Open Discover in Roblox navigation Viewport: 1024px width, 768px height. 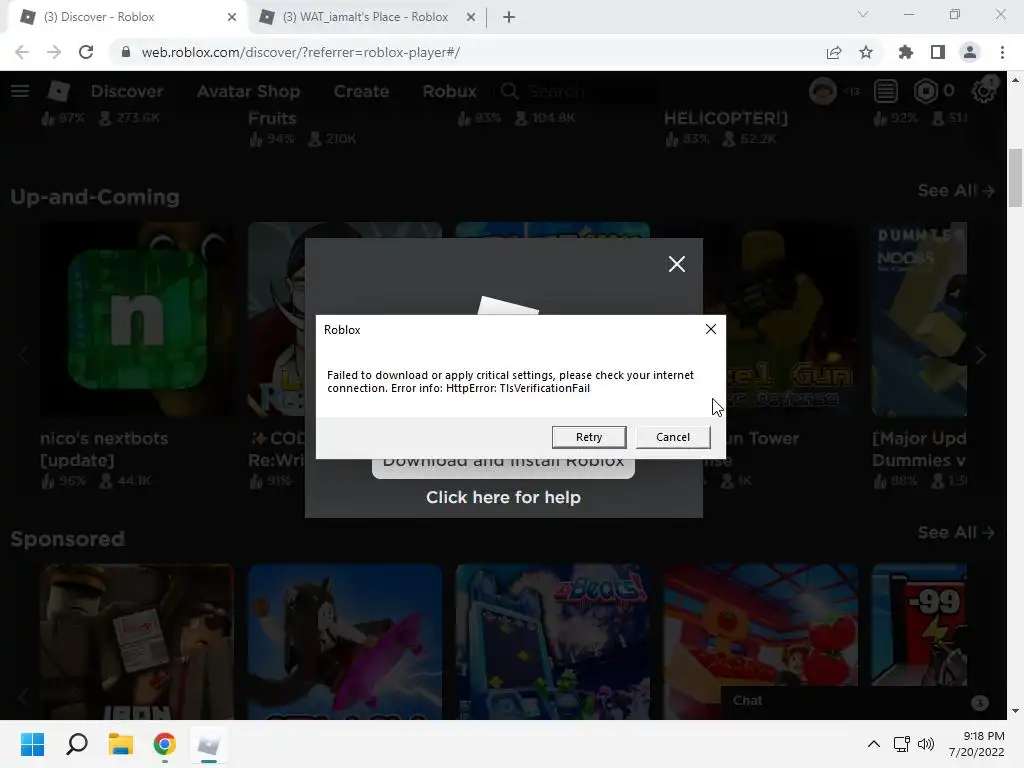point(127,91)
